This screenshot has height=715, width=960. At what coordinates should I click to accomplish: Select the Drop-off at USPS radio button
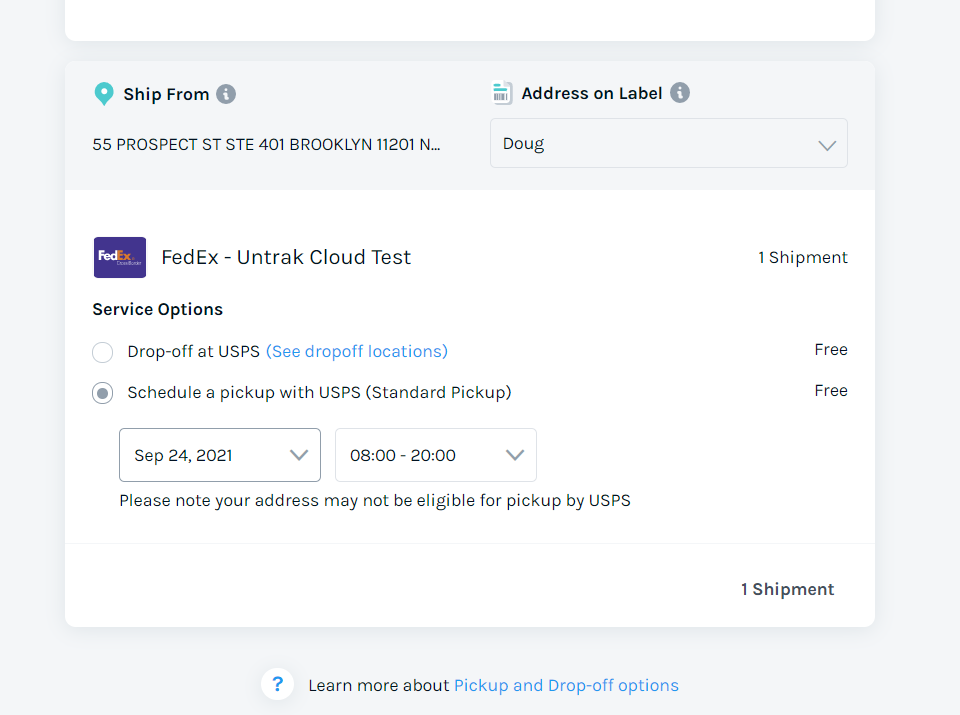102,352
